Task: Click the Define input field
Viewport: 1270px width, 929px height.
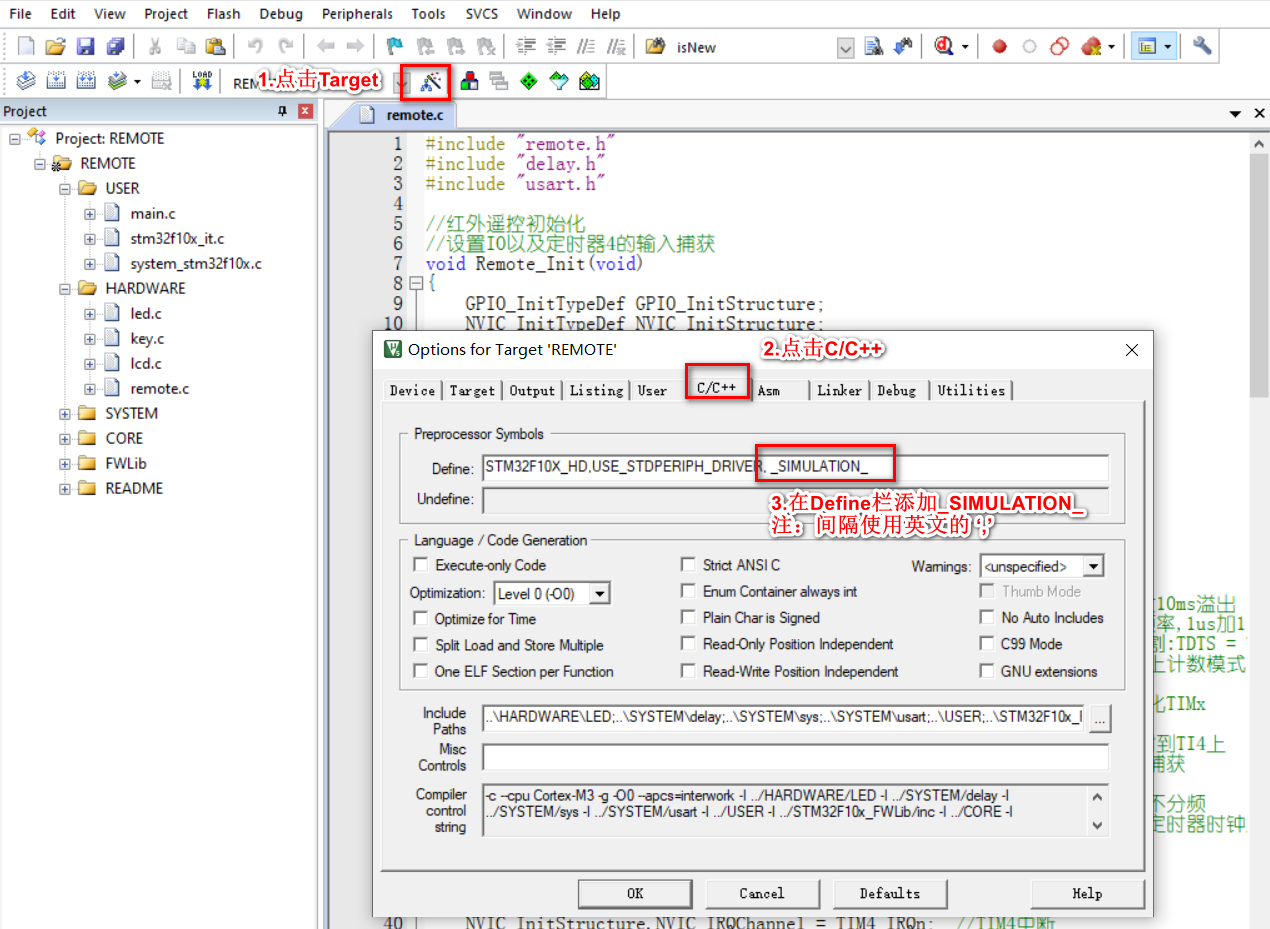Action: point(795,467)
